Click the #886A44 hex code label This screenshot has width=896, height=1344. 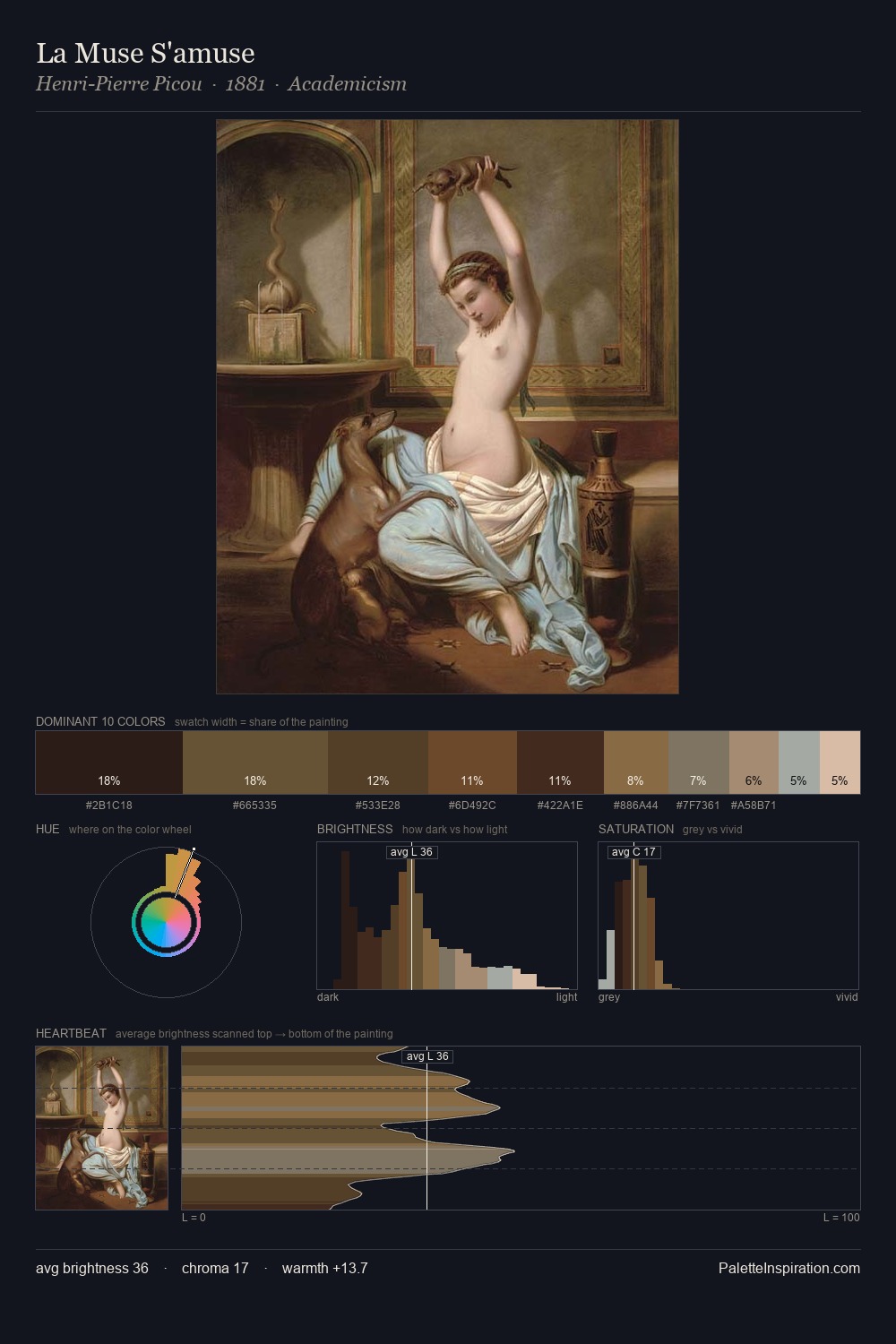pyautogui.click(x=636, y=805)
